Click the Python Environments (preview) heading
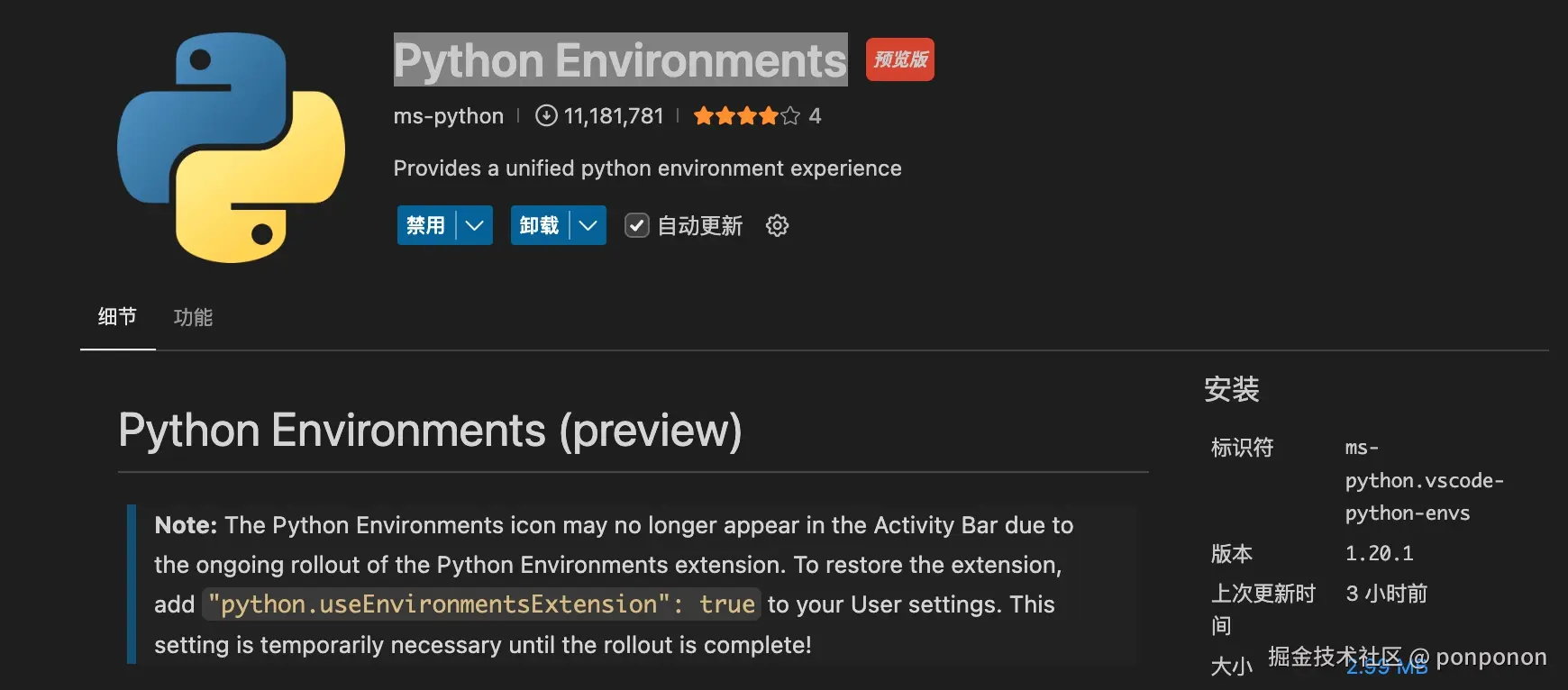1568x690 pixels. tap(430, 431)
